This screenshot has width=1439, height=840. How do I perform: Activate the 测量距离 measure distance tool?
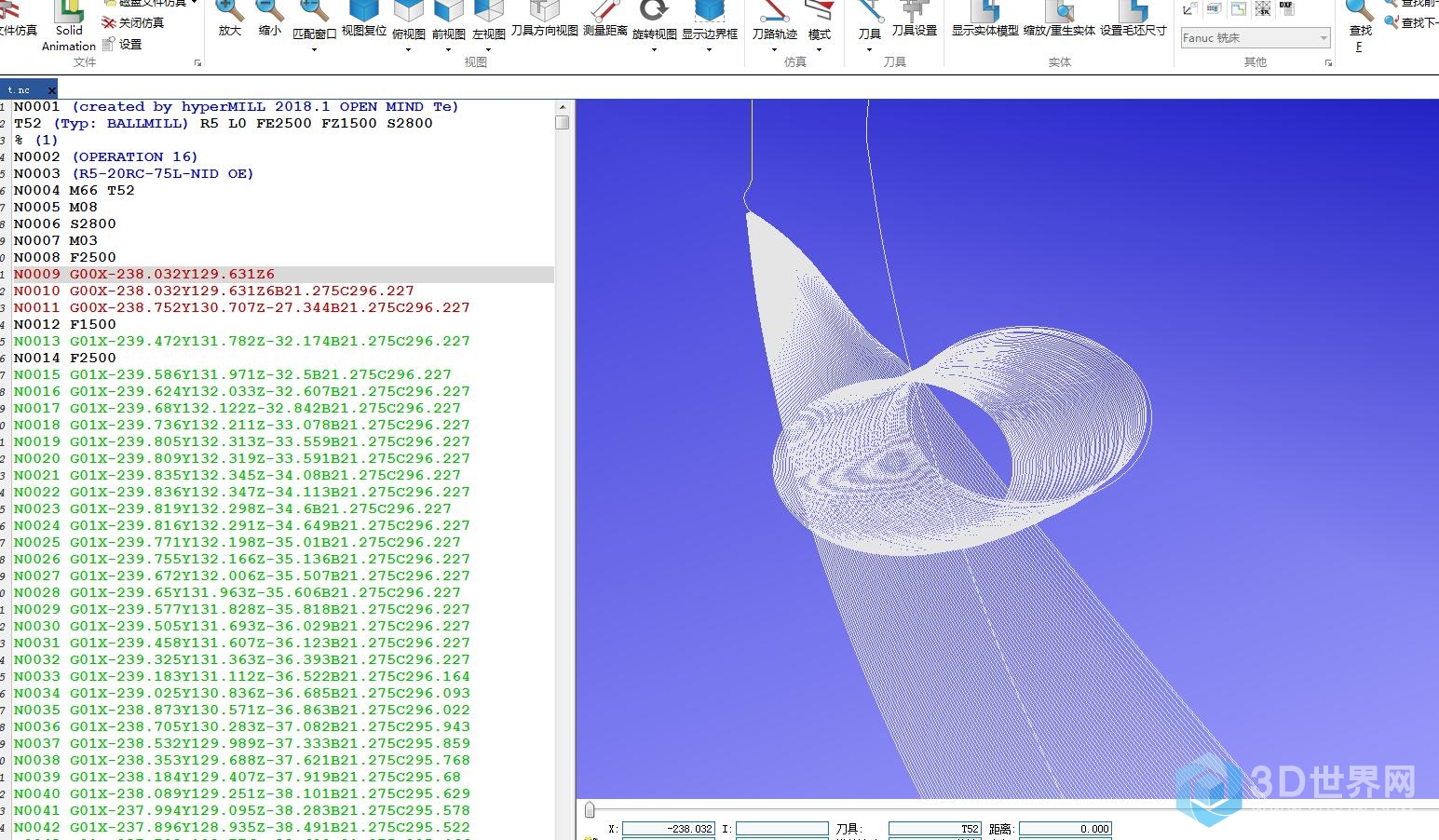pyautogui.click(x=605, y=19)
